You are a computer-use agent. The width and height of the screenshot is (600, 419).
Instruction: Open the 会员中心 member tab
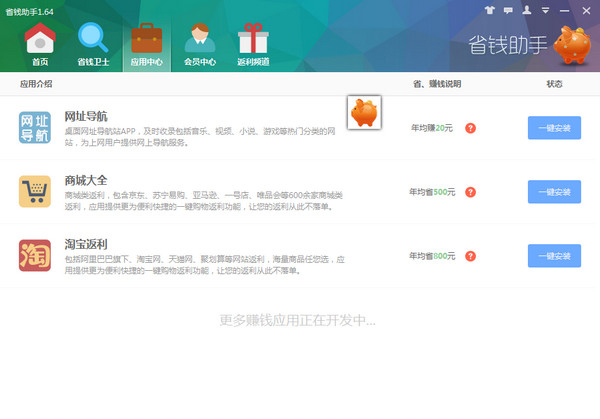tap(200, 44)
